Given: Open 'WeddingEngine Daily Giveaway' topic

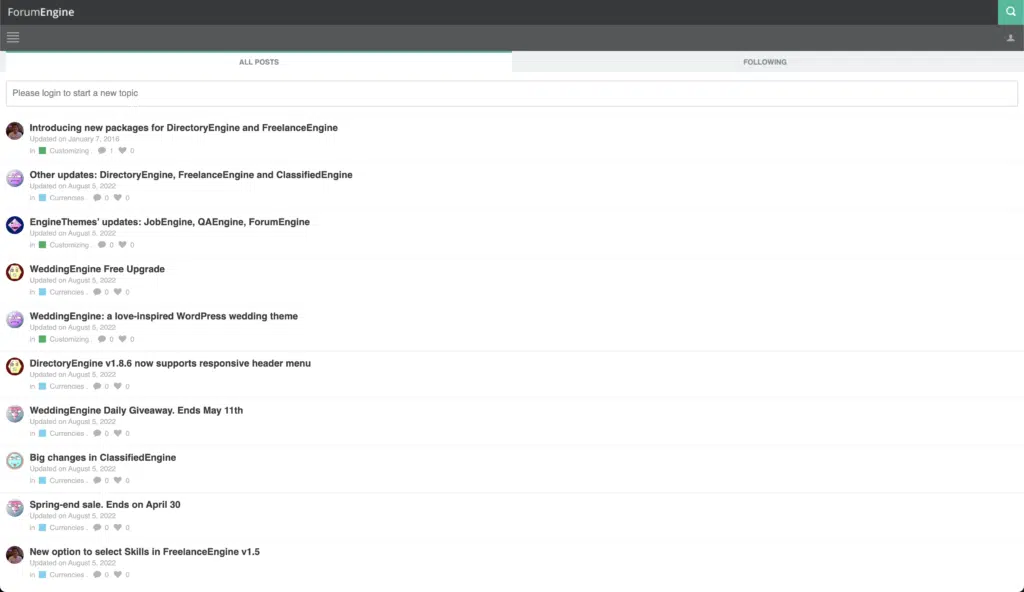Looking at the screenshot, I should point(136,410).
